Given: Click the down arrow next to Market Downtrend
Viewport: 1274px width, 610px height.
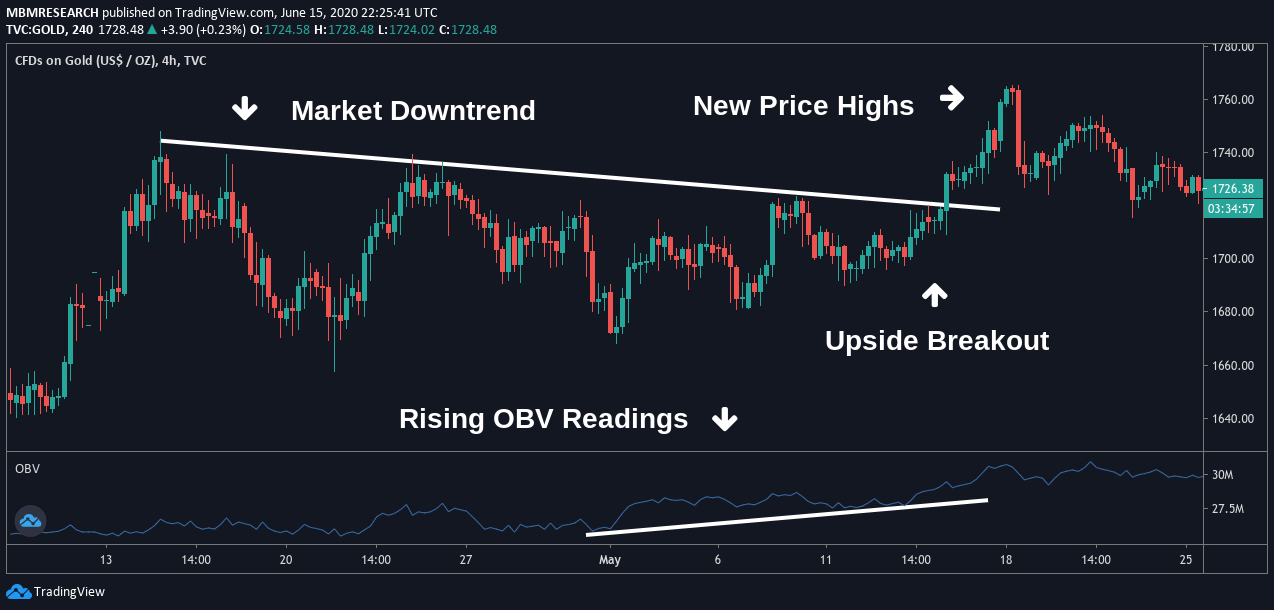Looking at the screenshot, I should tap(244, 108).
